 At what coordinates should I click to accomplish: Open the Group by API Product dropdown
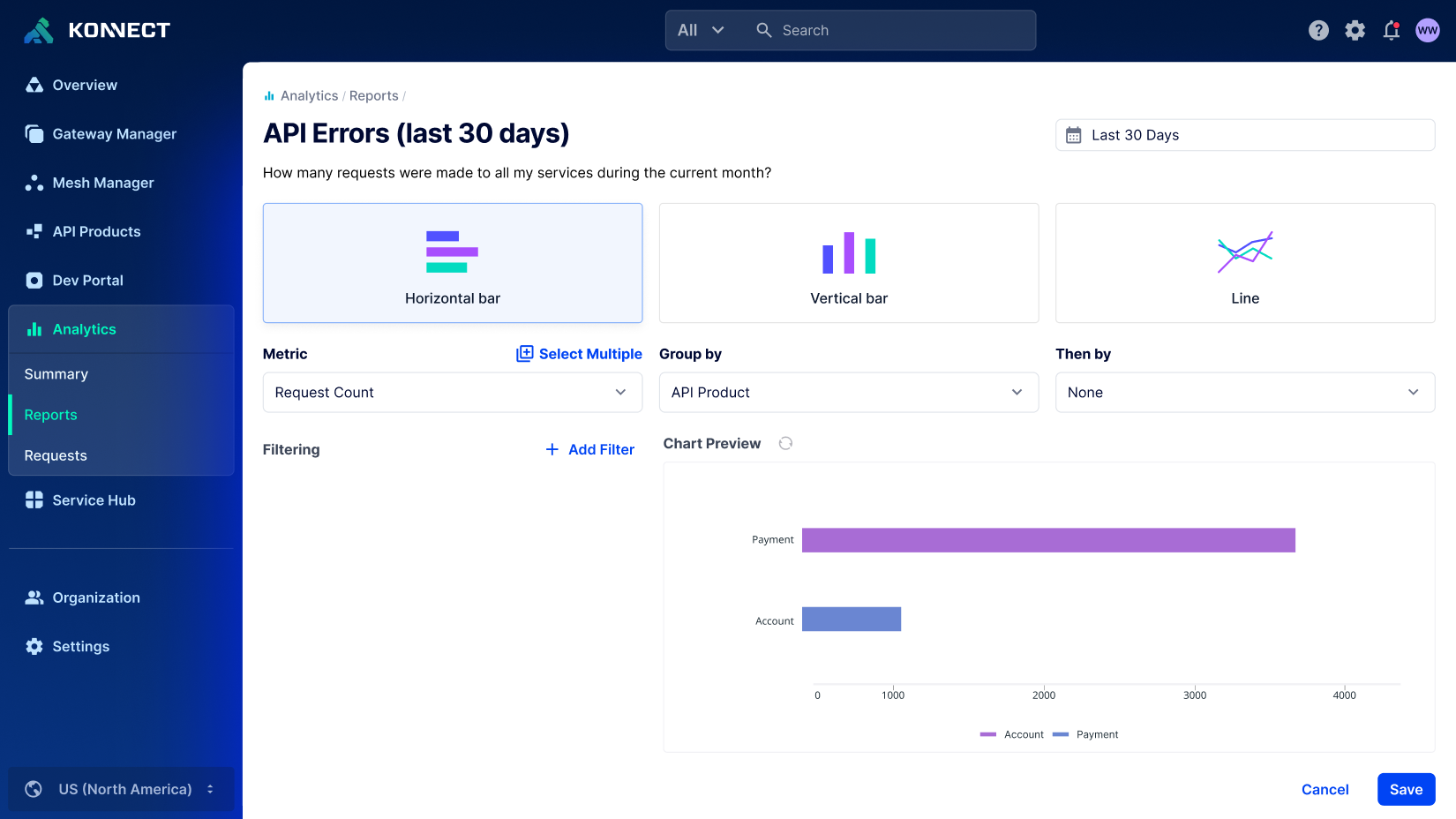[848, 393]
